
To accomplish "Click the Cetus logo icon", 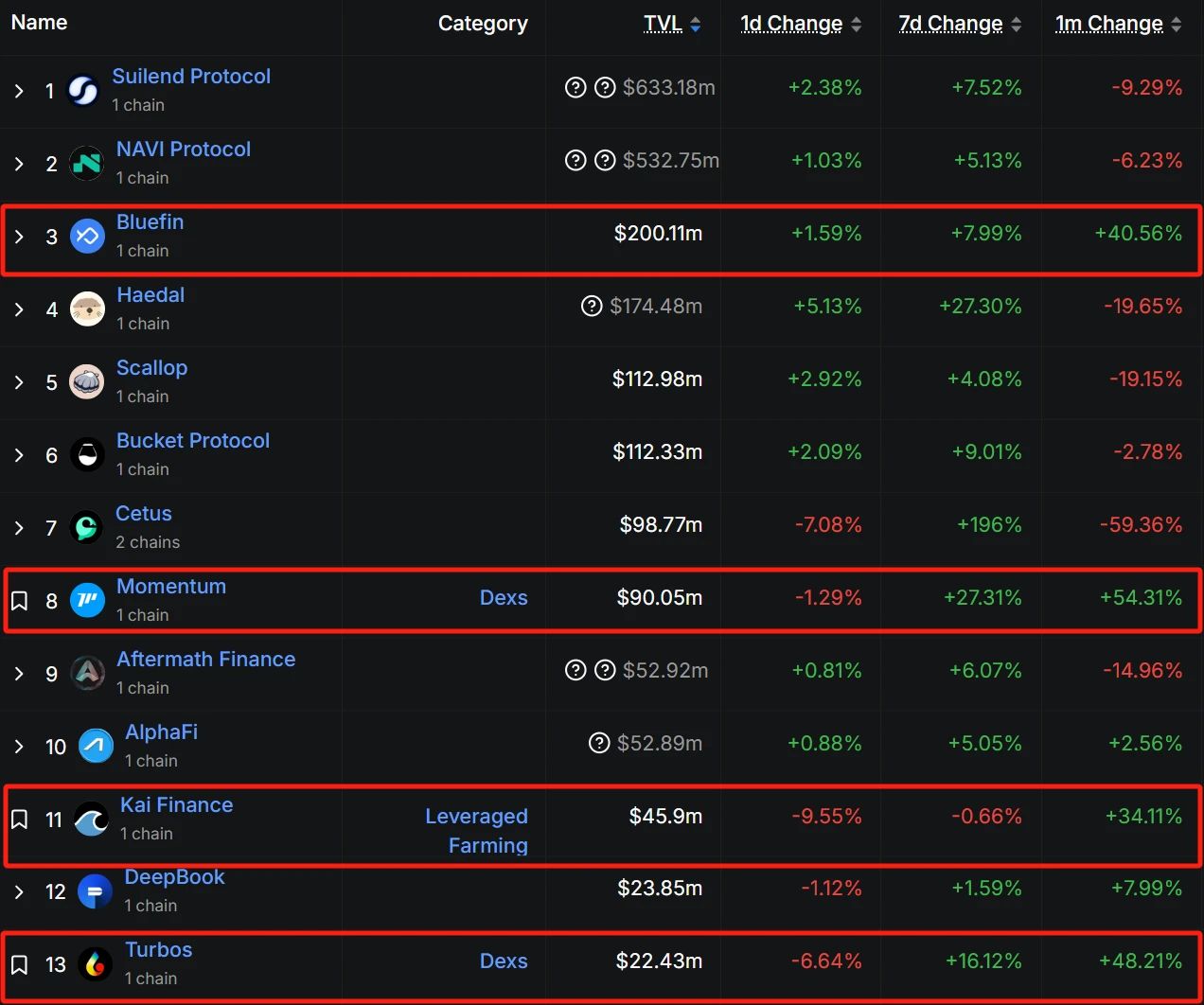I will coord(86,528).
